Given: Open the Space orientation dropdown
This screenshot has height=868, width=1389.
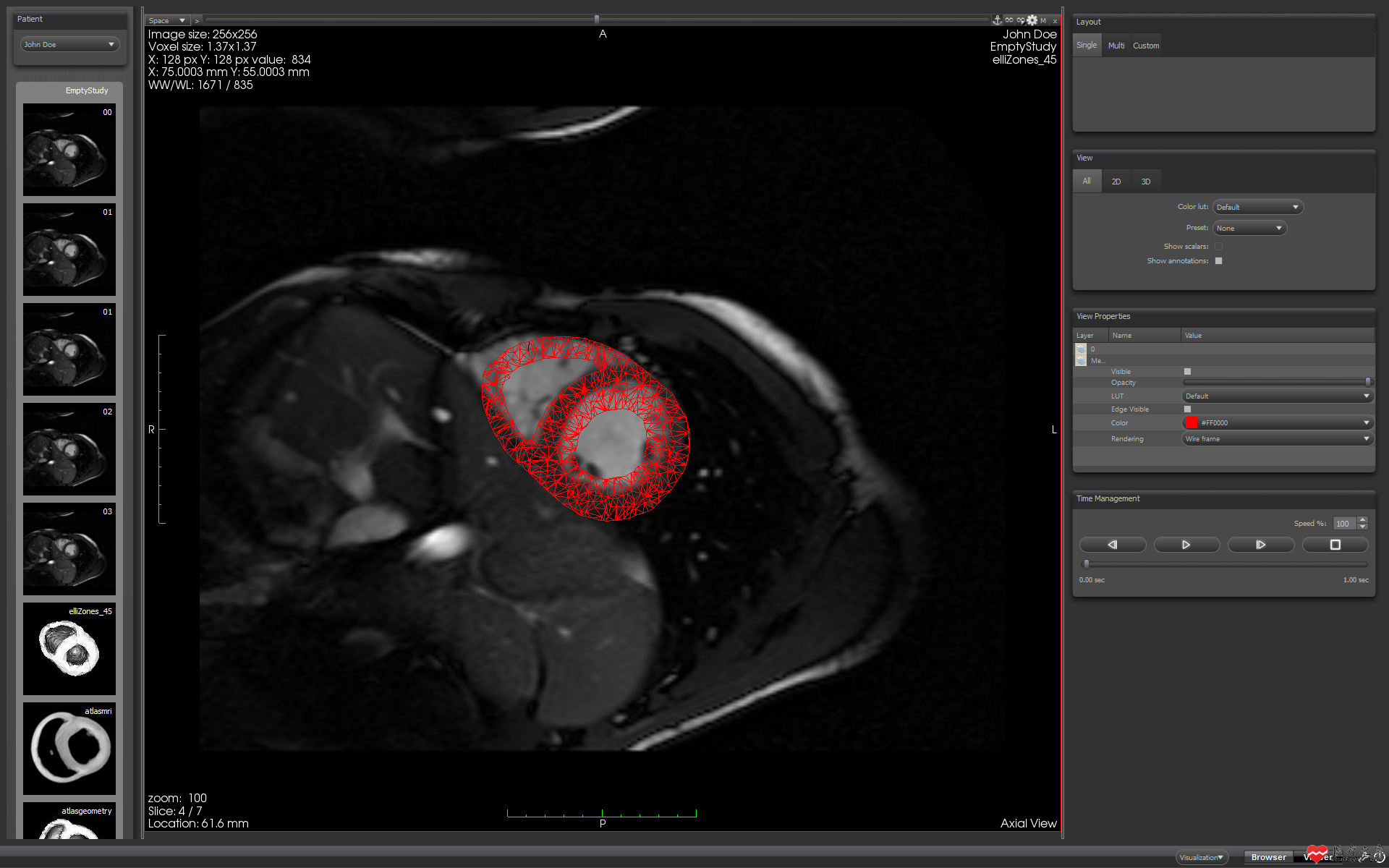Looking at the screenshot, I should pos(168,20).
